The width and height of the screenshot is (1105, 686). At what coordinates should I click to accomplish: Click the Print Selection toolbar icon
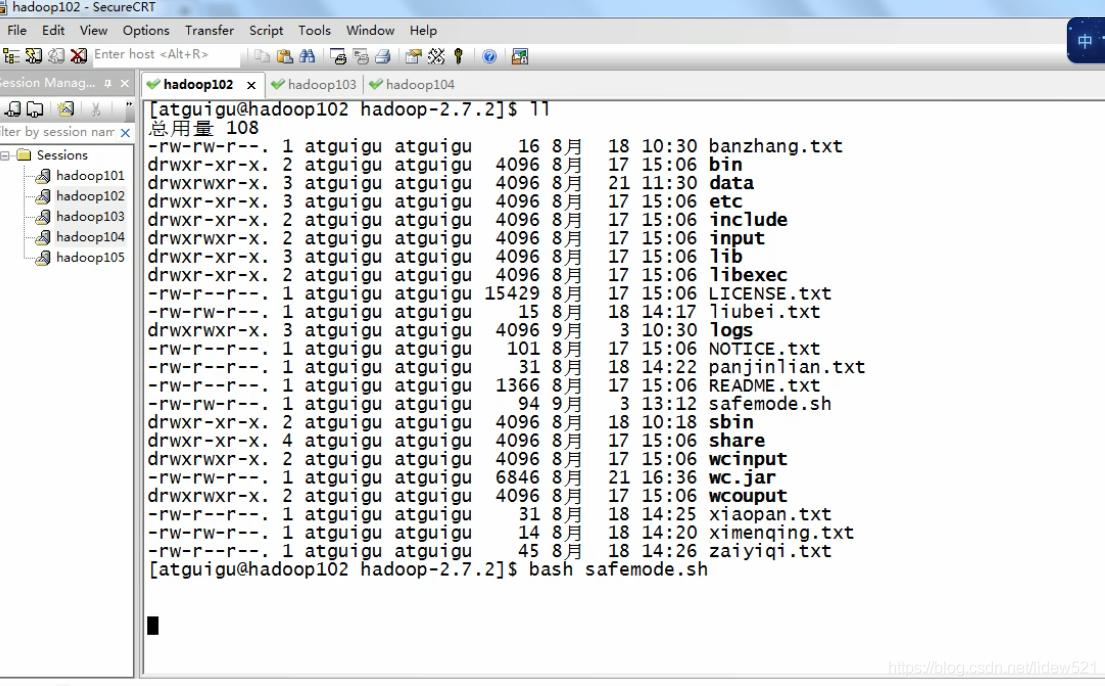(361, 56)
